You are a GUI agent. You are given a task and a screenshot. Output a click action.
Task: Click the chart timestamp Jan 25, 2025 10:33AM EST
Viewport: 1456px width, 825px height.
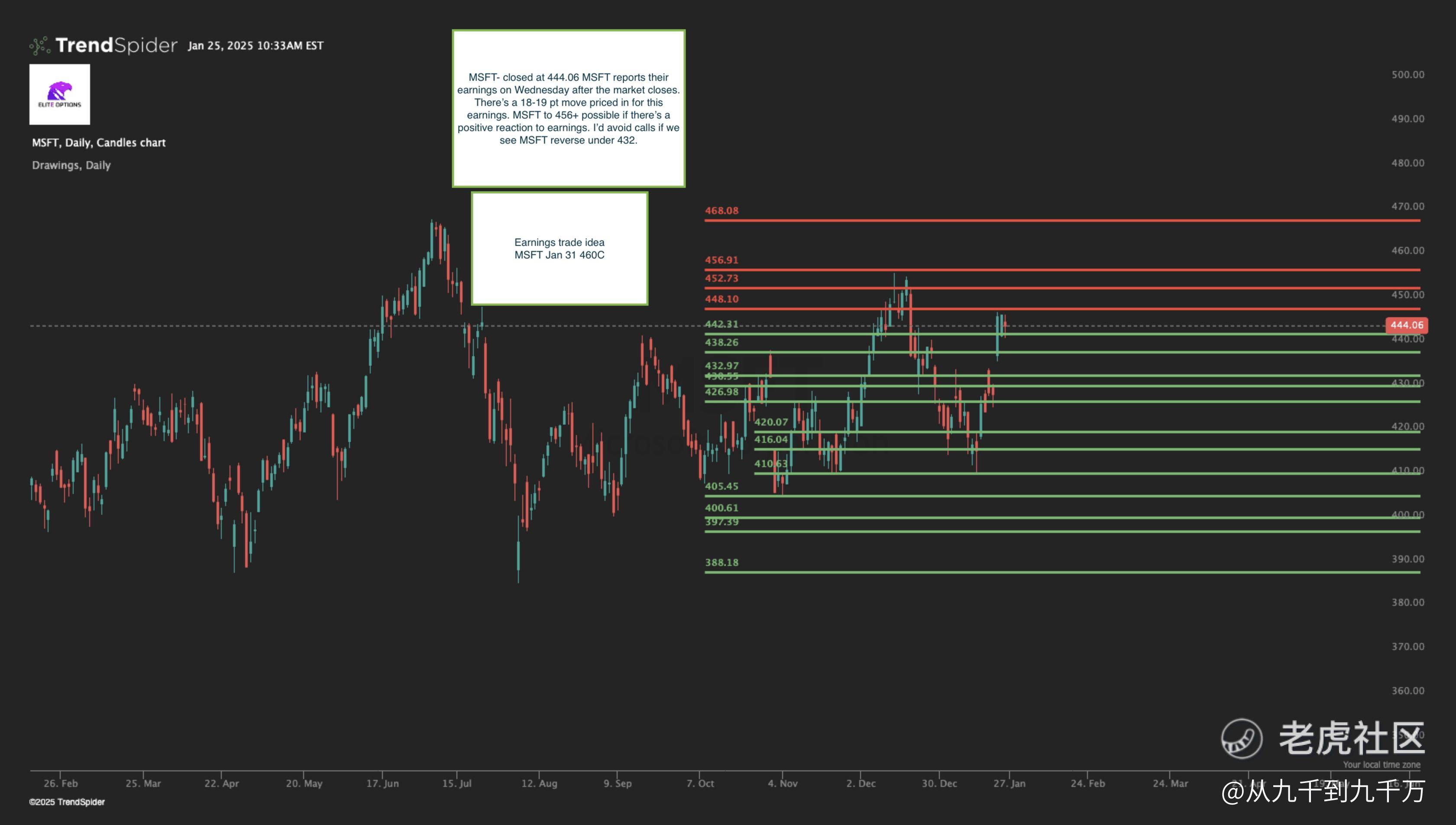click(x=256, y=46)
